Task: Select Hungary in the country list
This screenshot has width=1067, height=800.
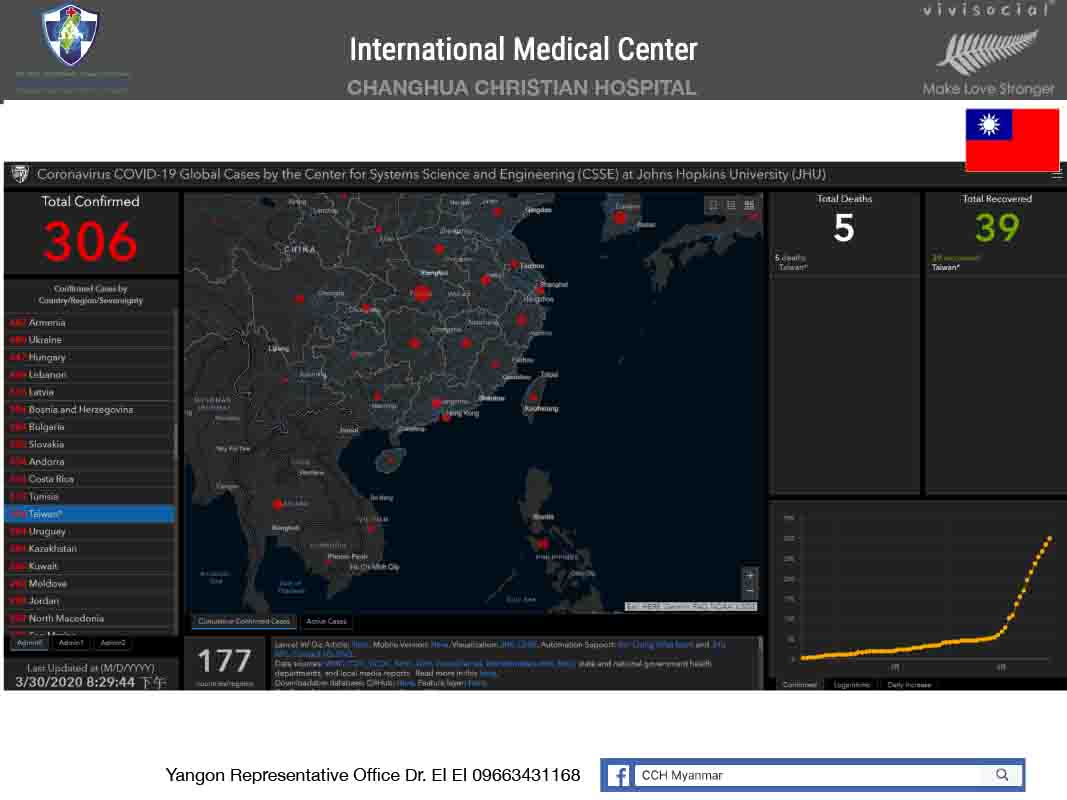Action: 90,357
